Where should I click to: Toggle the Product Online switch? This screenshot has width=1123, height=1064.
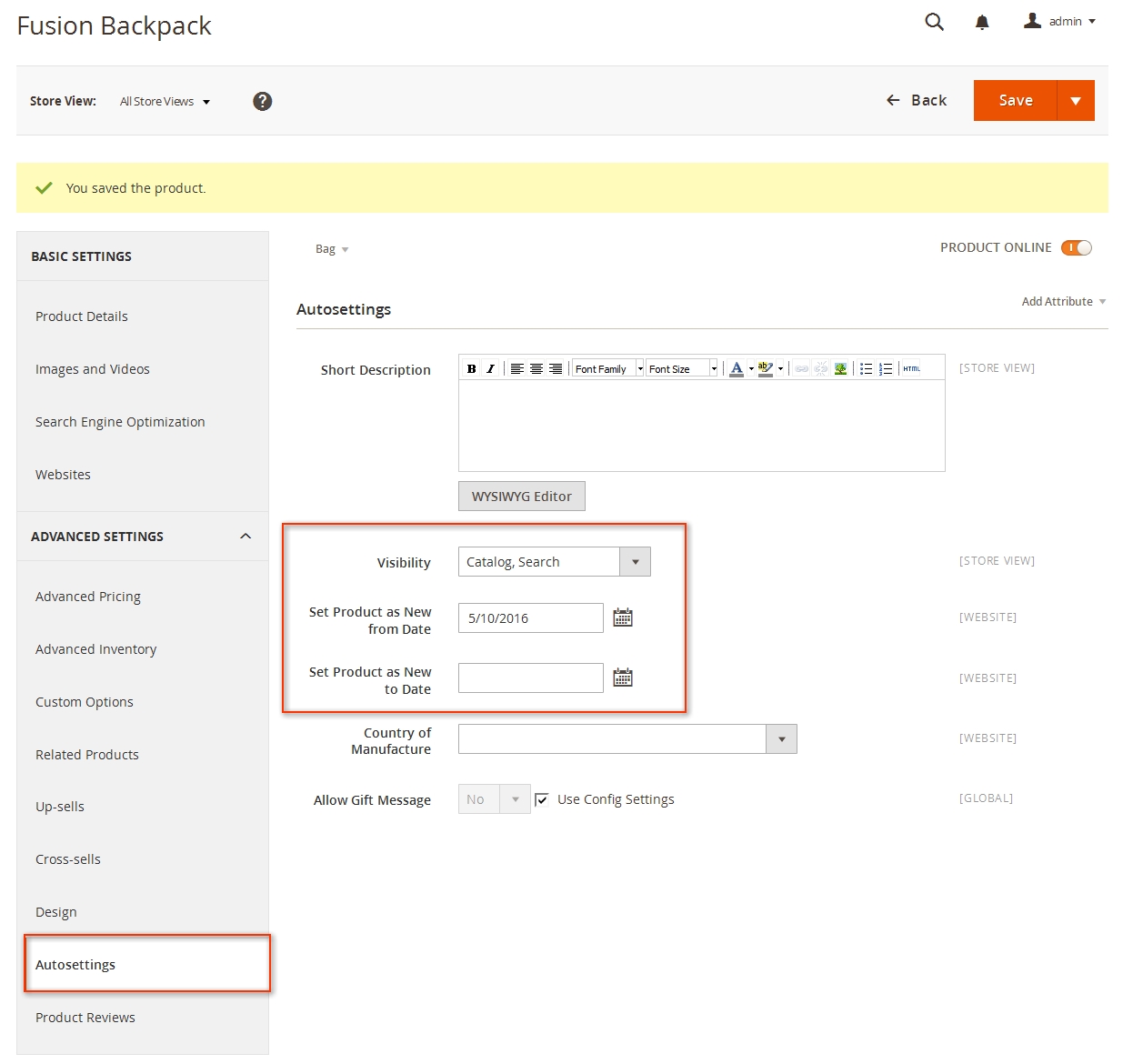pos(1077,247)
